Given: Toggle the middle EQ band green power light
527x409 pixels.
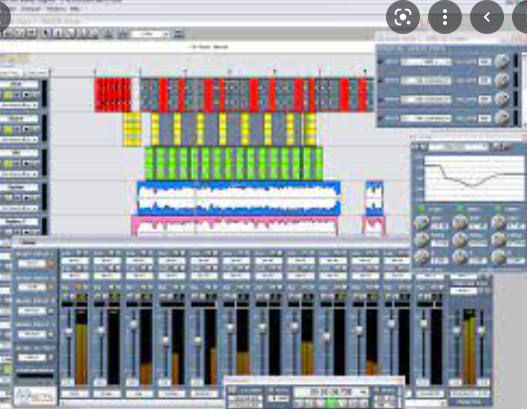Looking at the screenshot, I should coord(459,209).
